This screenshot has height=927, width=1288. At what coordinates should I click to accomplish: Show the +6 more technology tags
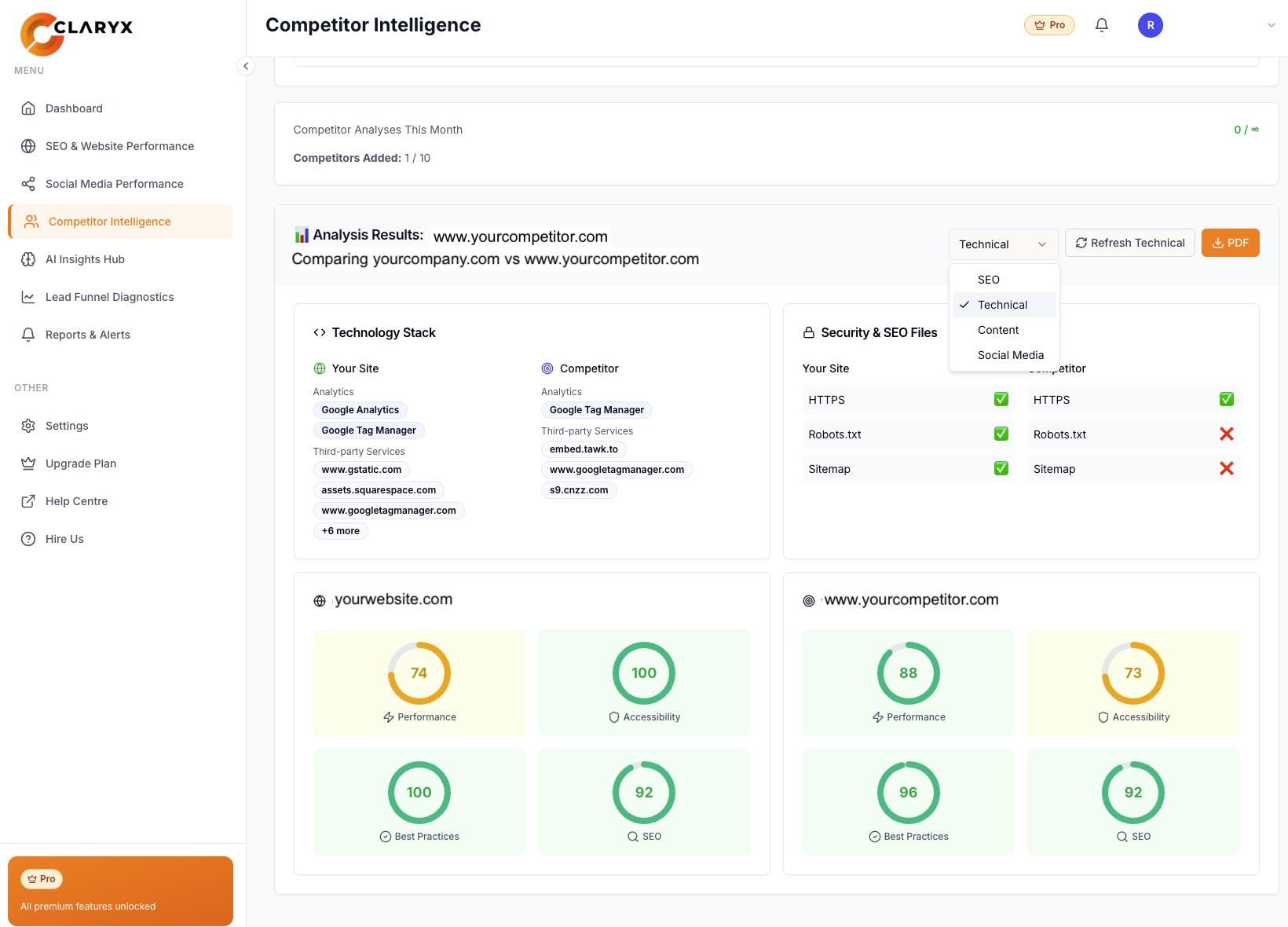coord(340,531)
